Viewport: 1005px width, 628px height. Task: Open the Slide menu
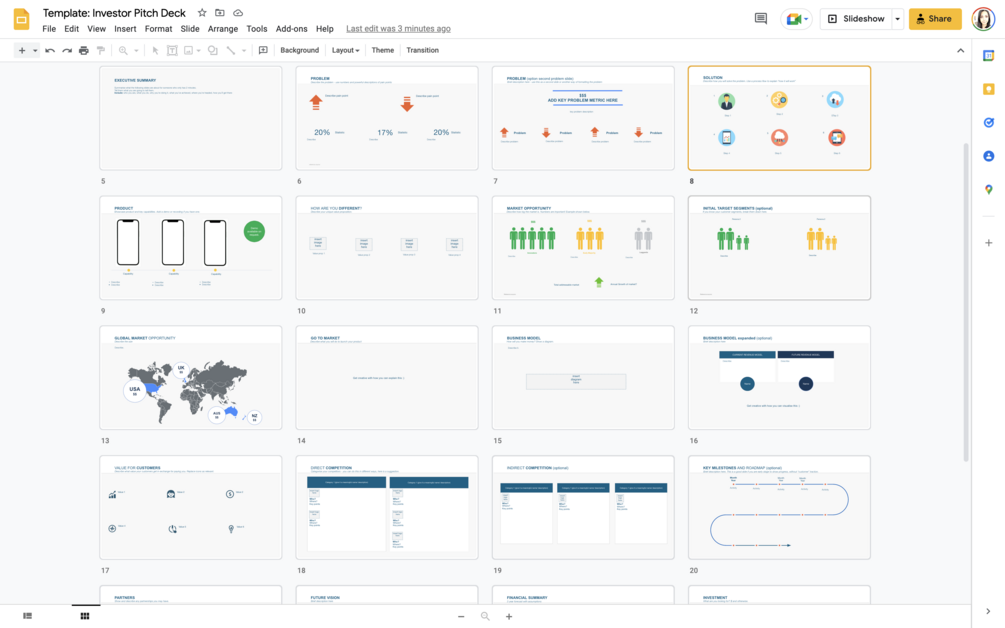pyautogui.click(x=190, y=29)
